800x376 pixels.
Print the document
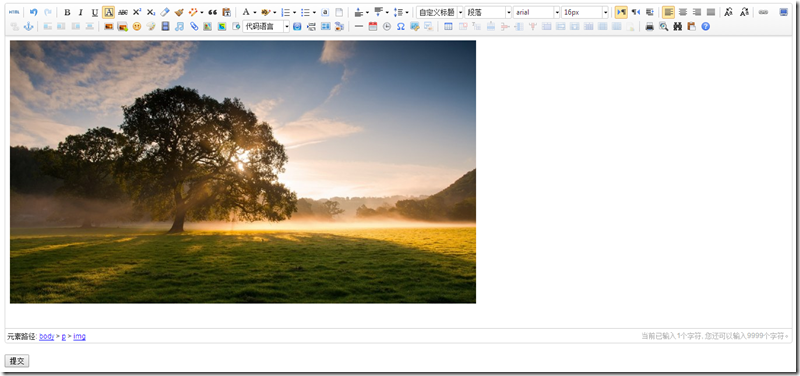(x=649, y=27)
